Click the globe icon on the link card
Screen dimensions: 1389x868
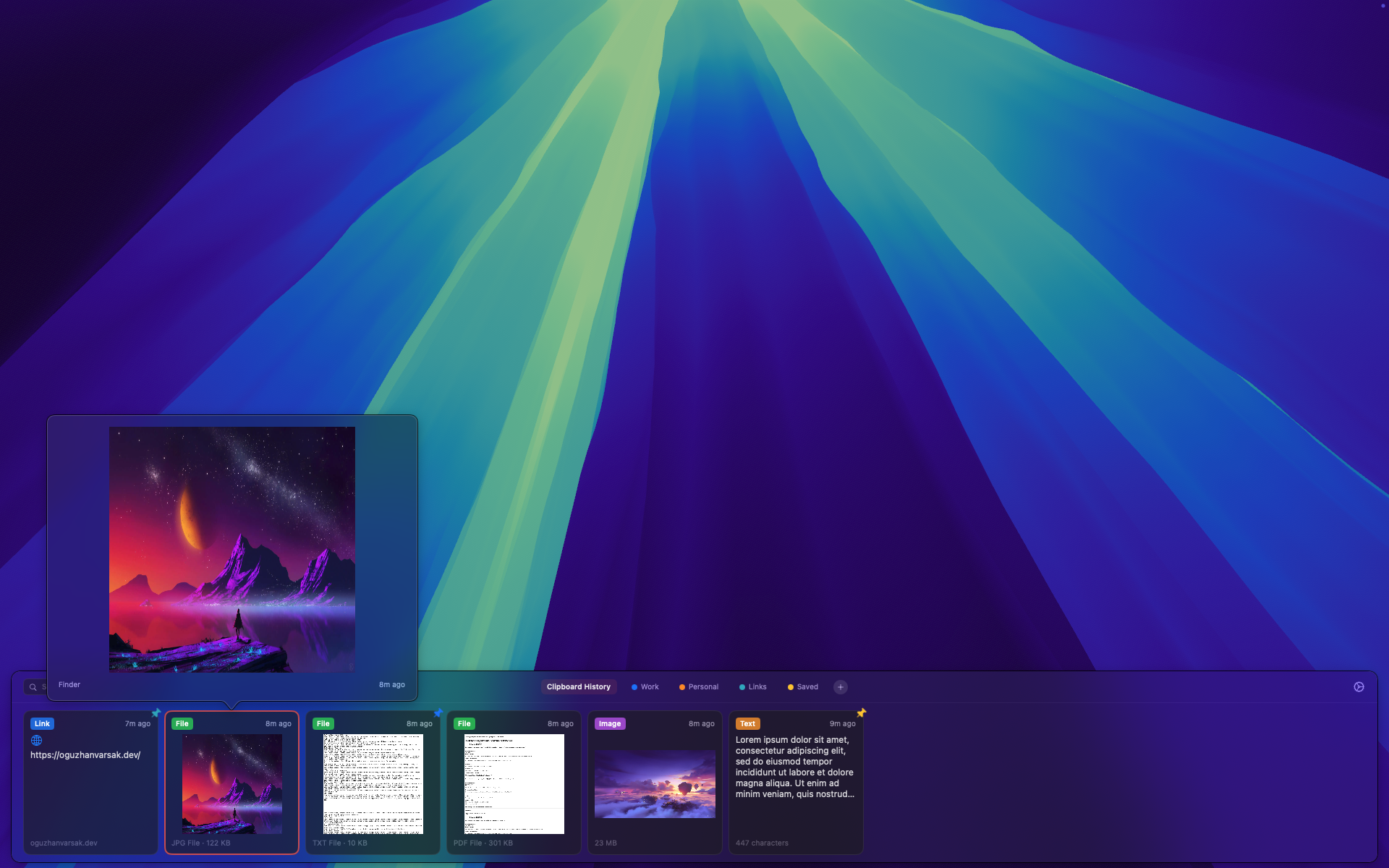pyautogui.click(x=36, y=740)
